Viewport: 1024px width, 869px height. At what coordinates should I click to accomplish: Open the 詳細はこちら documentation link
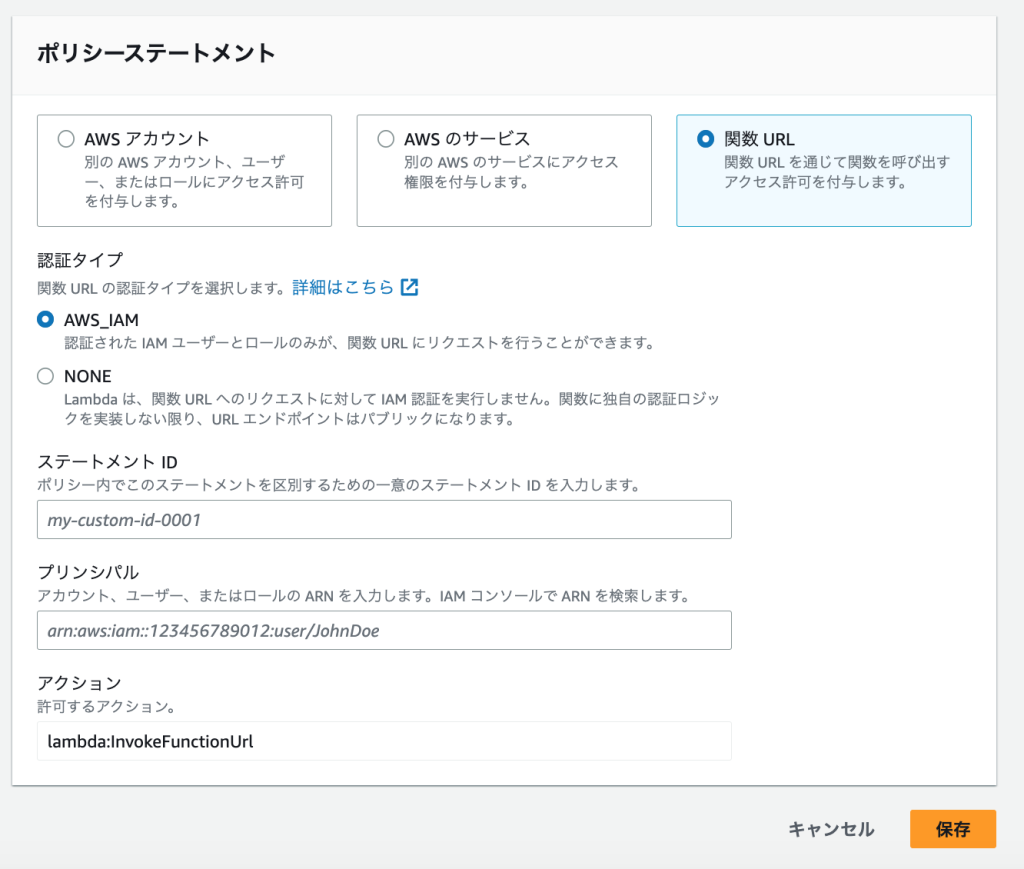(360, 287)
